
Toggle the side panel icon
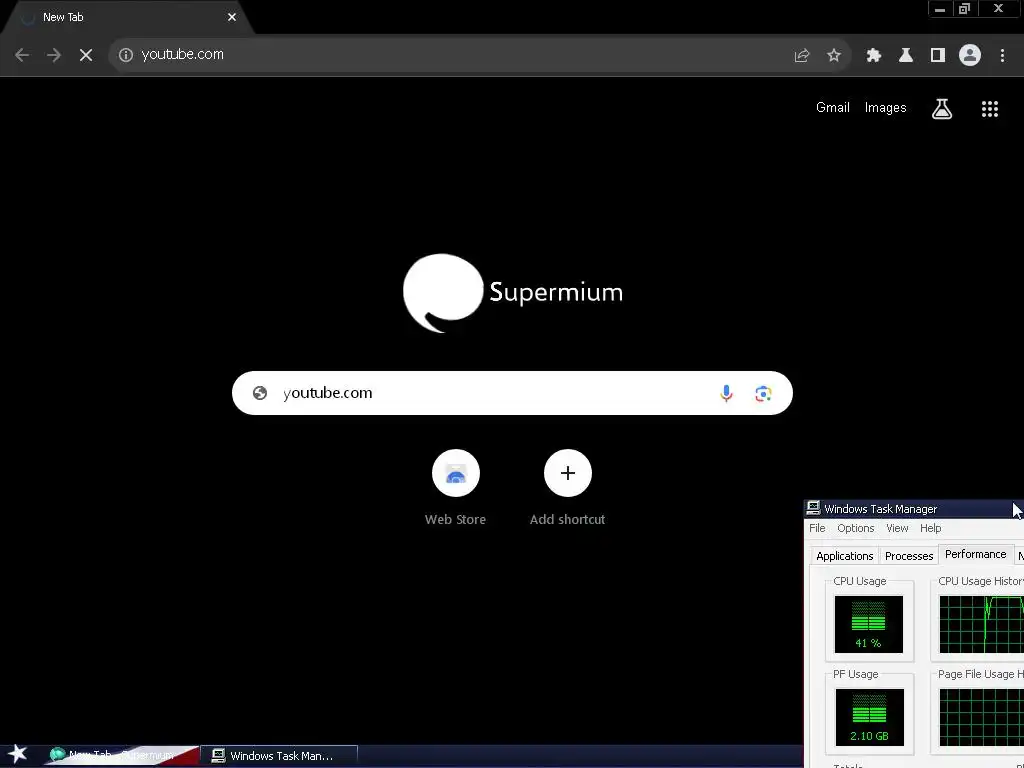pos(938,56)
